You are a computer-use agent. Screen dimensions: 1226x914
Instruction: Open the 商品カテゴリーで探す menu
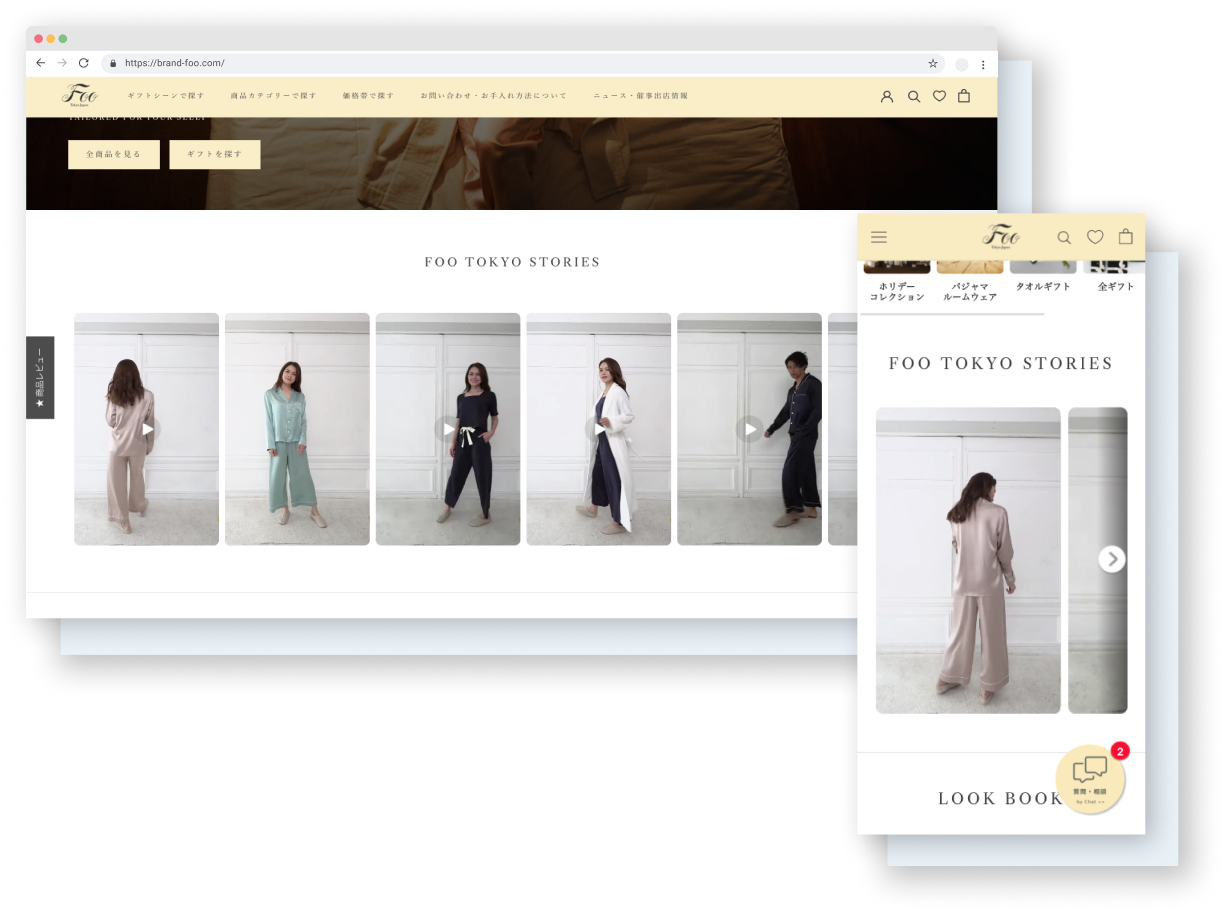coord(273,96)
